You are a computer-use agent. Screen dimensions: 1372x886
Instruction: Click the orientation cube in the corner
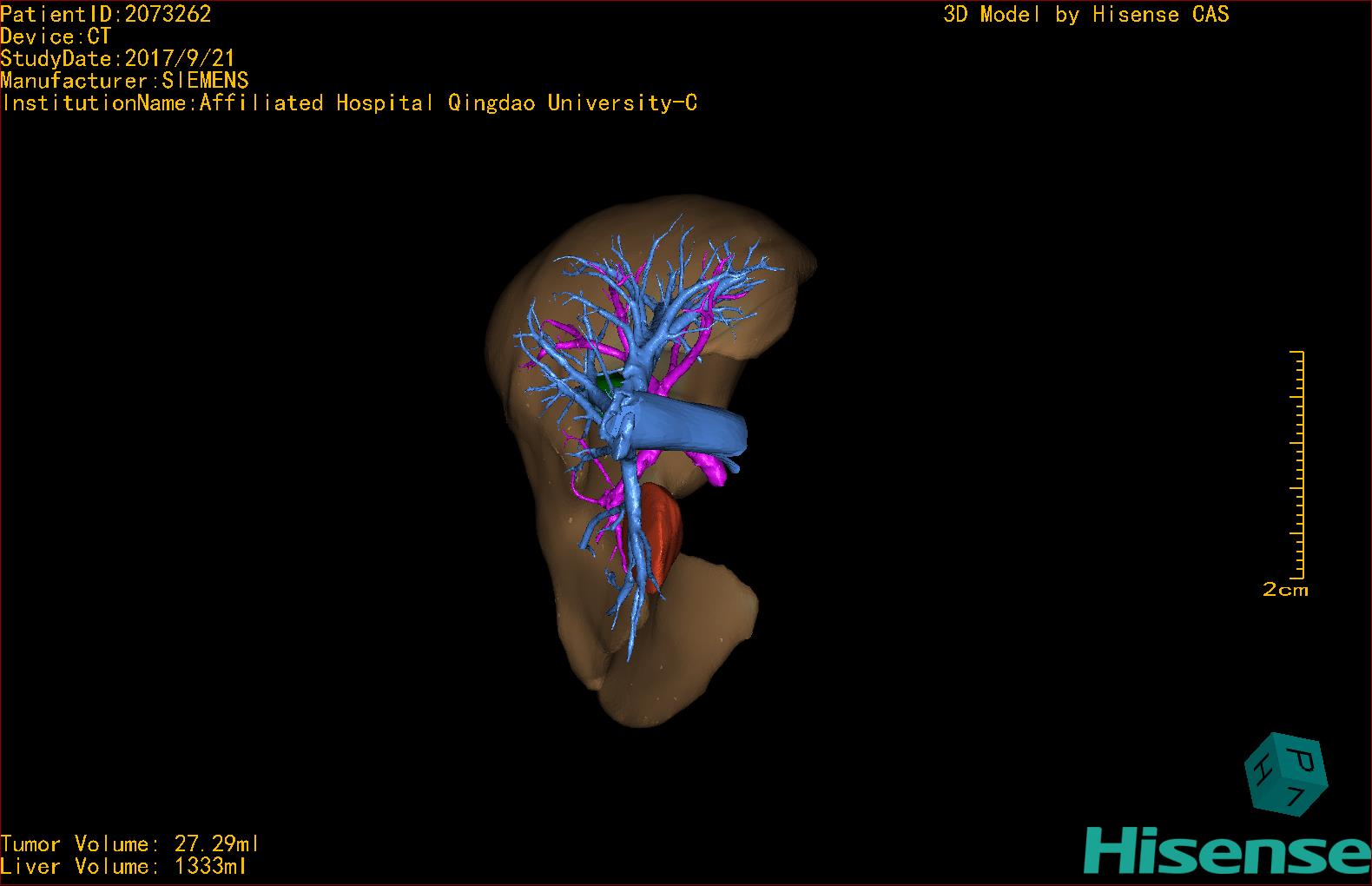[1286, 775]
